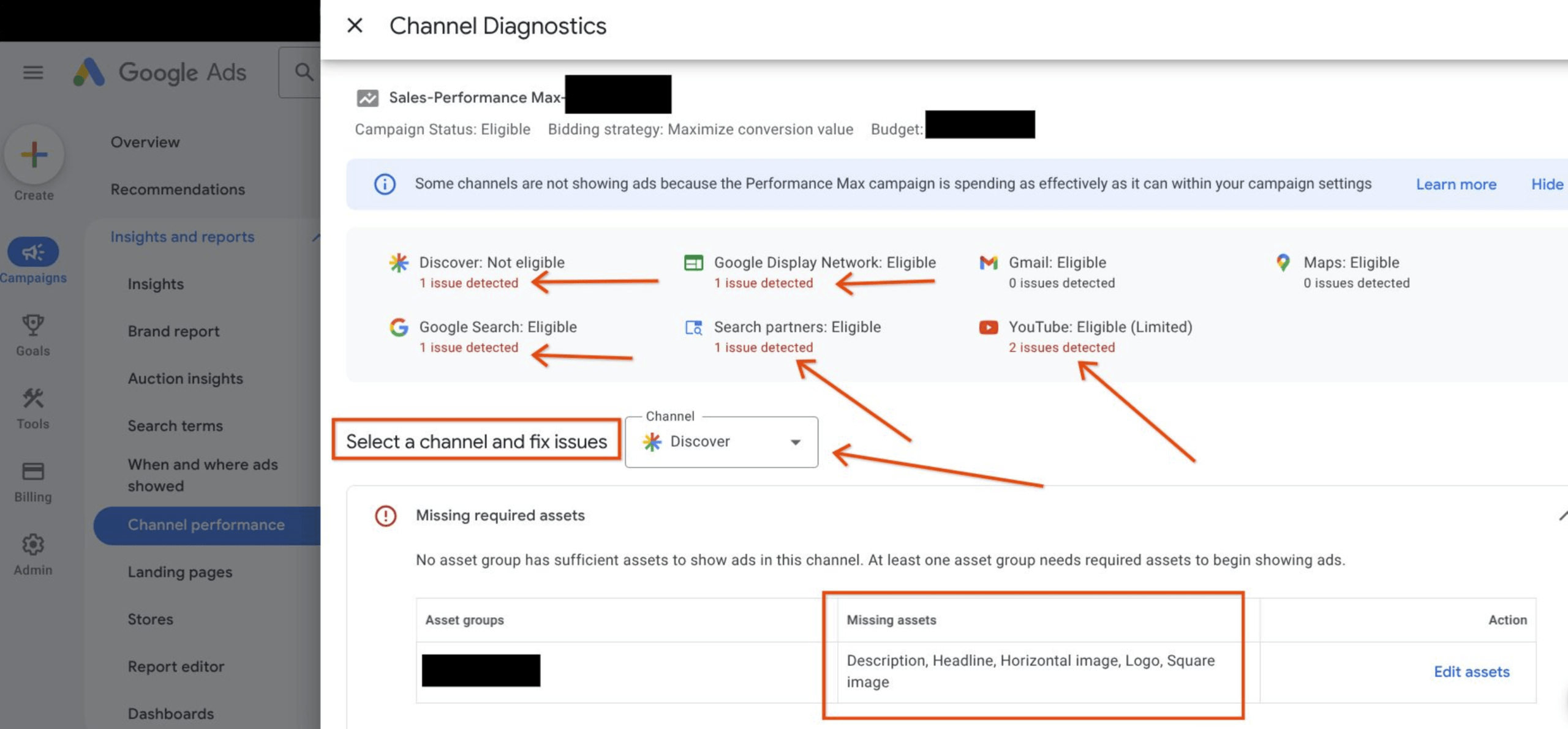
Task: Open Tools wrench icon
Action: (x=33, y=398)
